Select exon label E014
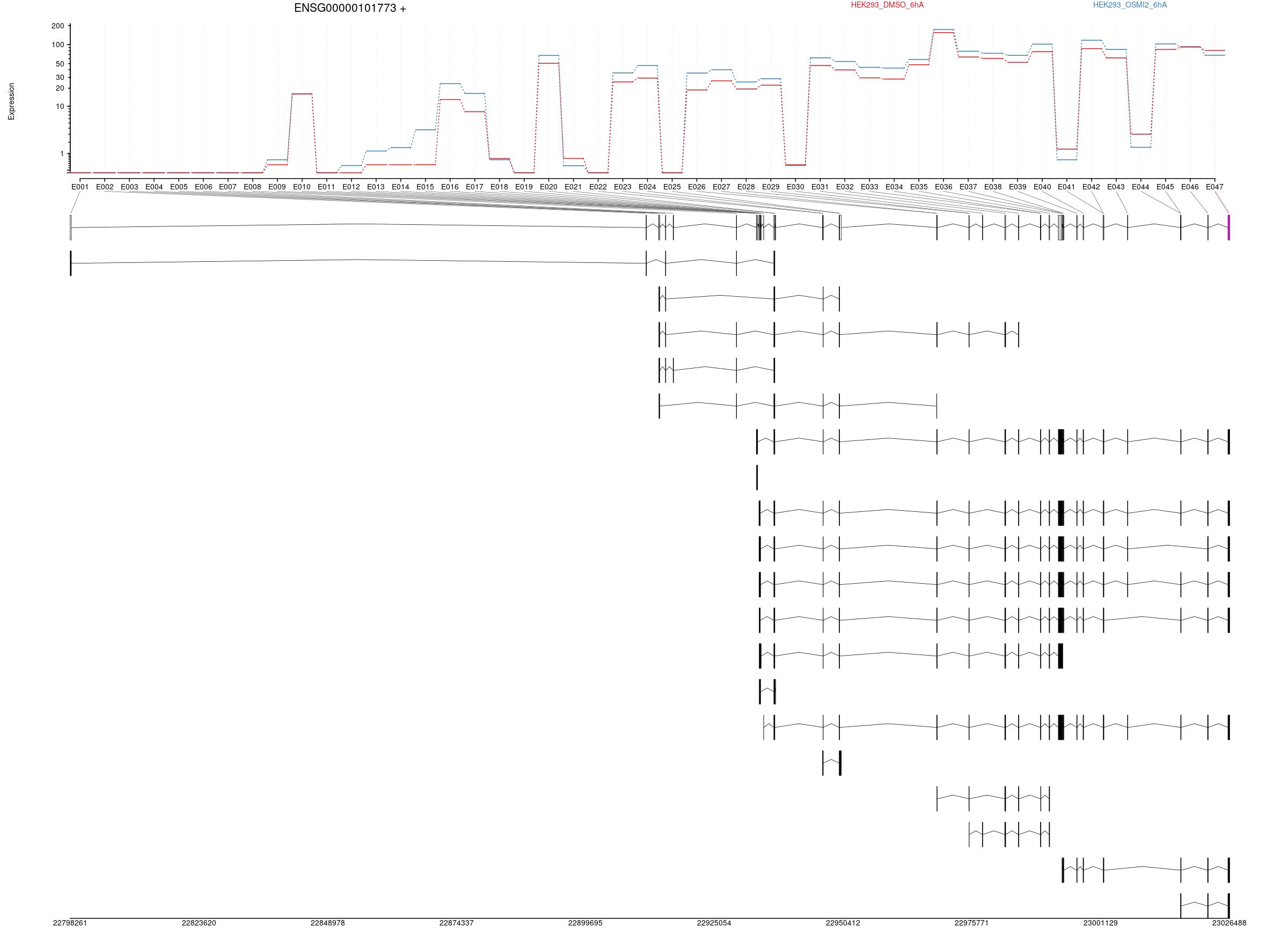 pos(400,187)
